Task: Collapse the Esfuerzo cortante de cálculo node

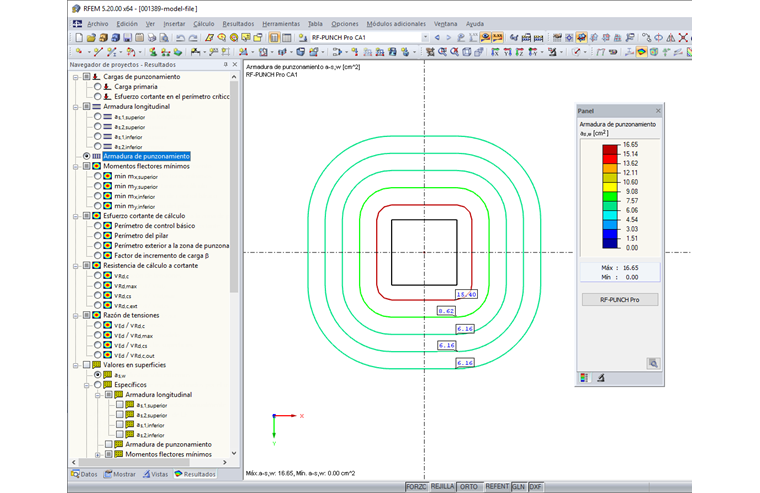Action: [x=76, y=216]
